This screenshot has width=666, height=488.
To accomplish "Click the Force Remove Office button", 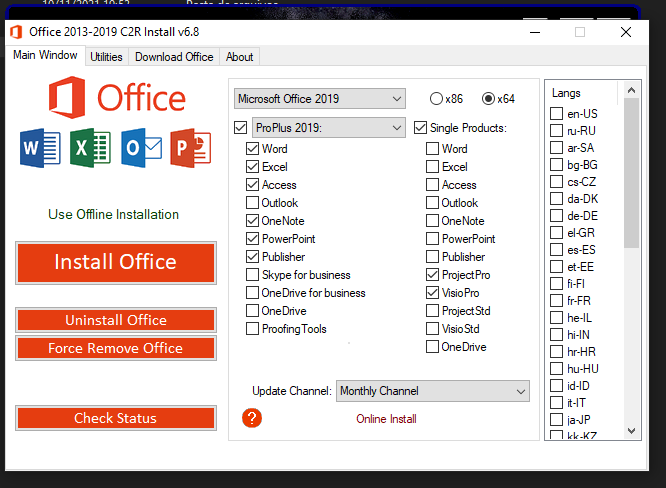I will point(116,348).
